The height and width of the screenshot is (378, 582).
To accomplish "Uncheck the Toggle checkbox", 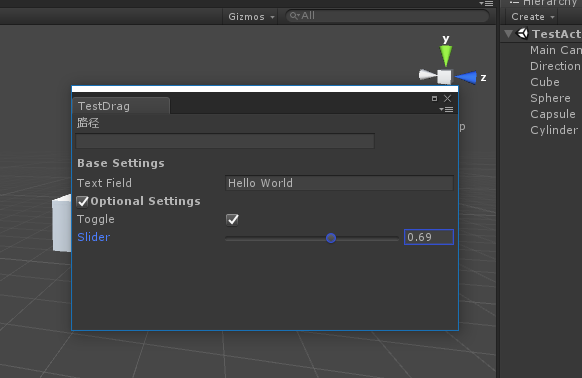I will click(x=232, y=219).
